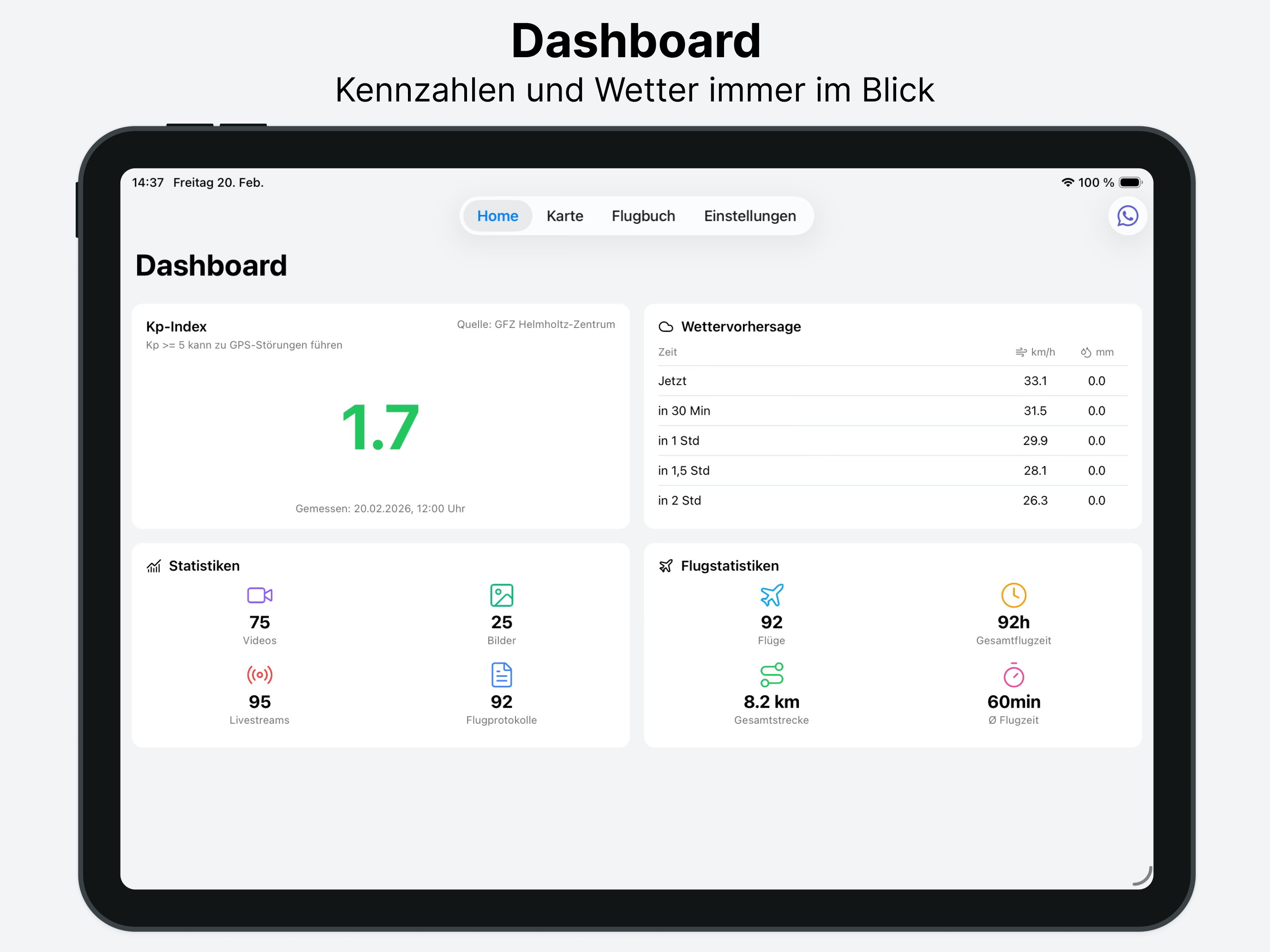Click the status bar date Freitag 20. Feb.
Screen dimensions: 1270x952
point(218,183)
